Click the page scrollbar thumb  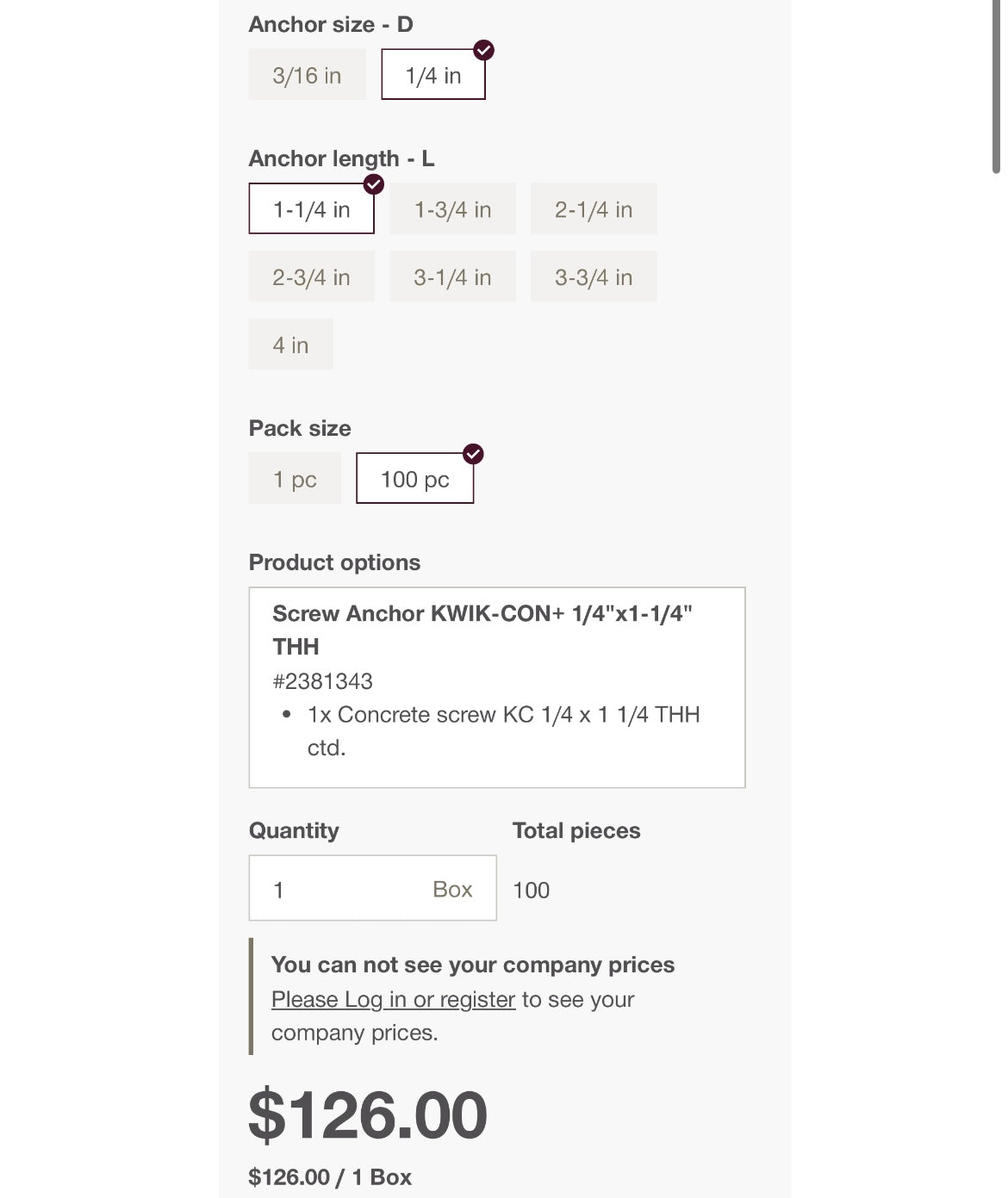996,86
